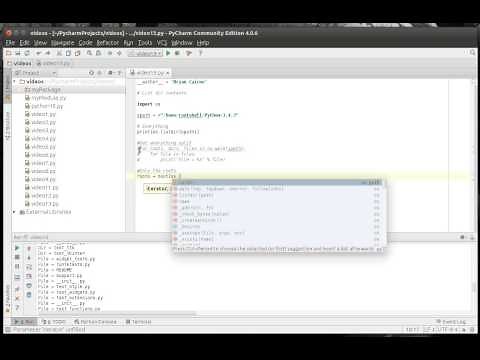Screen dimensions: 480x360
Task: Select the myPackage folder in project tree
Action: click(x=43, y=89)
